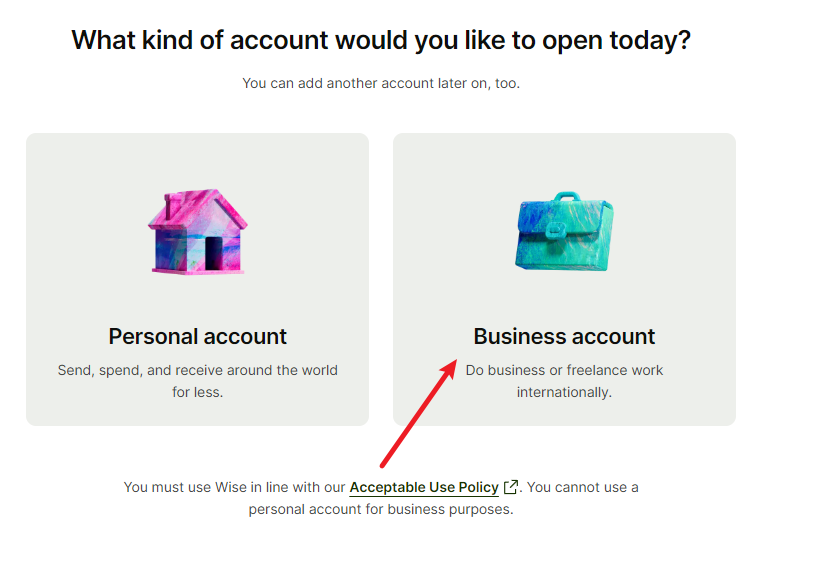Click the 'personal account for business purposes' text

pyautogui.click(x=380, y=509)
